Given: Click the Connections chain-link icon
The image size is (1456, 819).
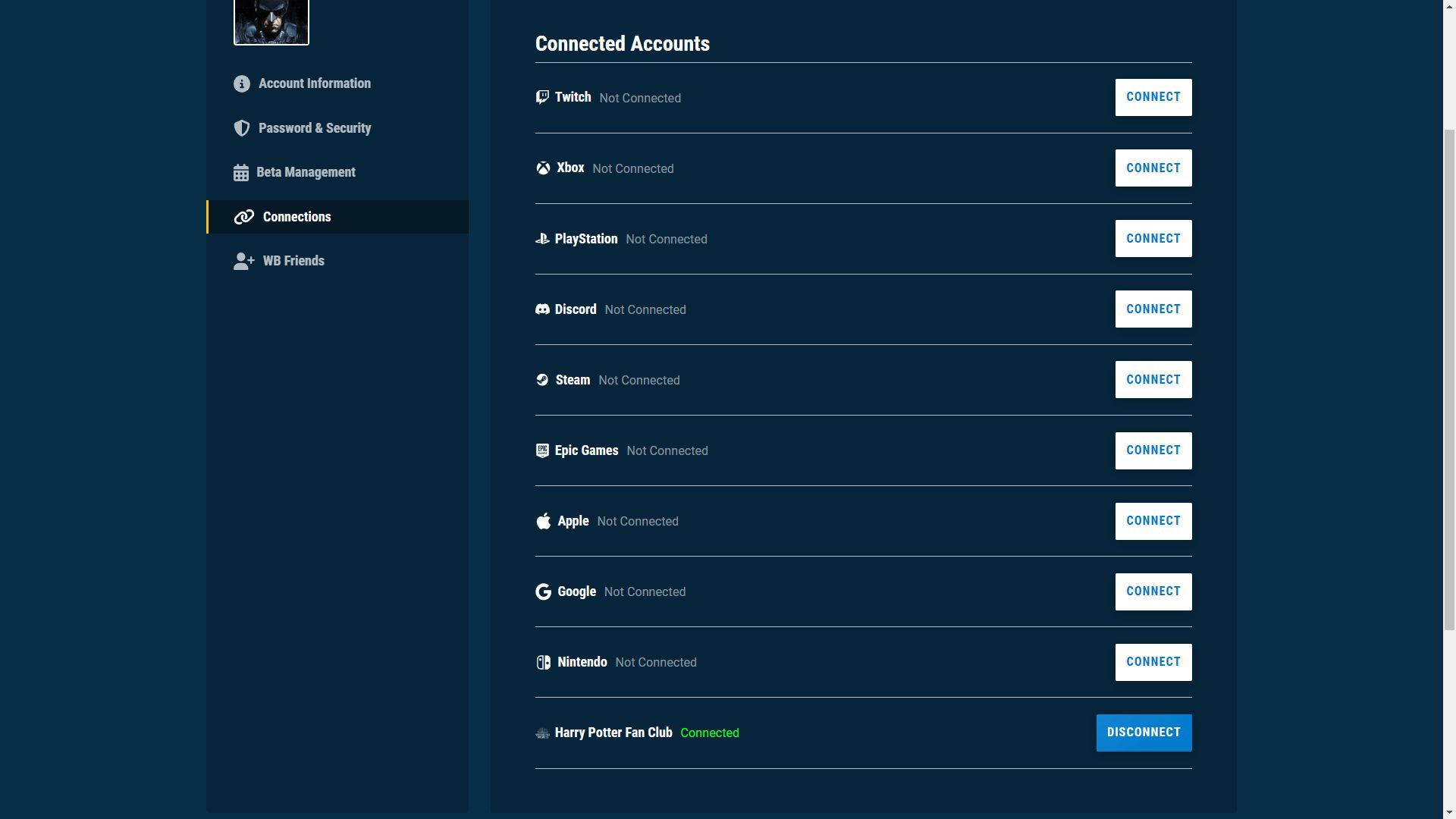Looking at the screenshot, I should coord(244,217).
